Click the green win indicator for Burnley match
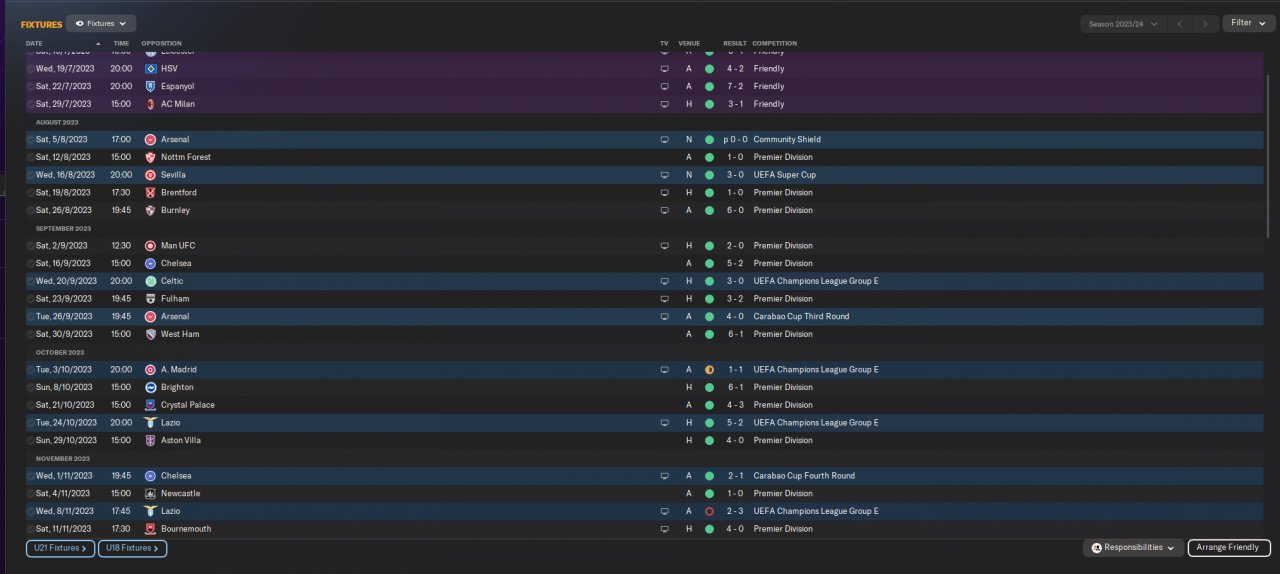Viewport: 1280px width, 574px height. coord(709,211)
